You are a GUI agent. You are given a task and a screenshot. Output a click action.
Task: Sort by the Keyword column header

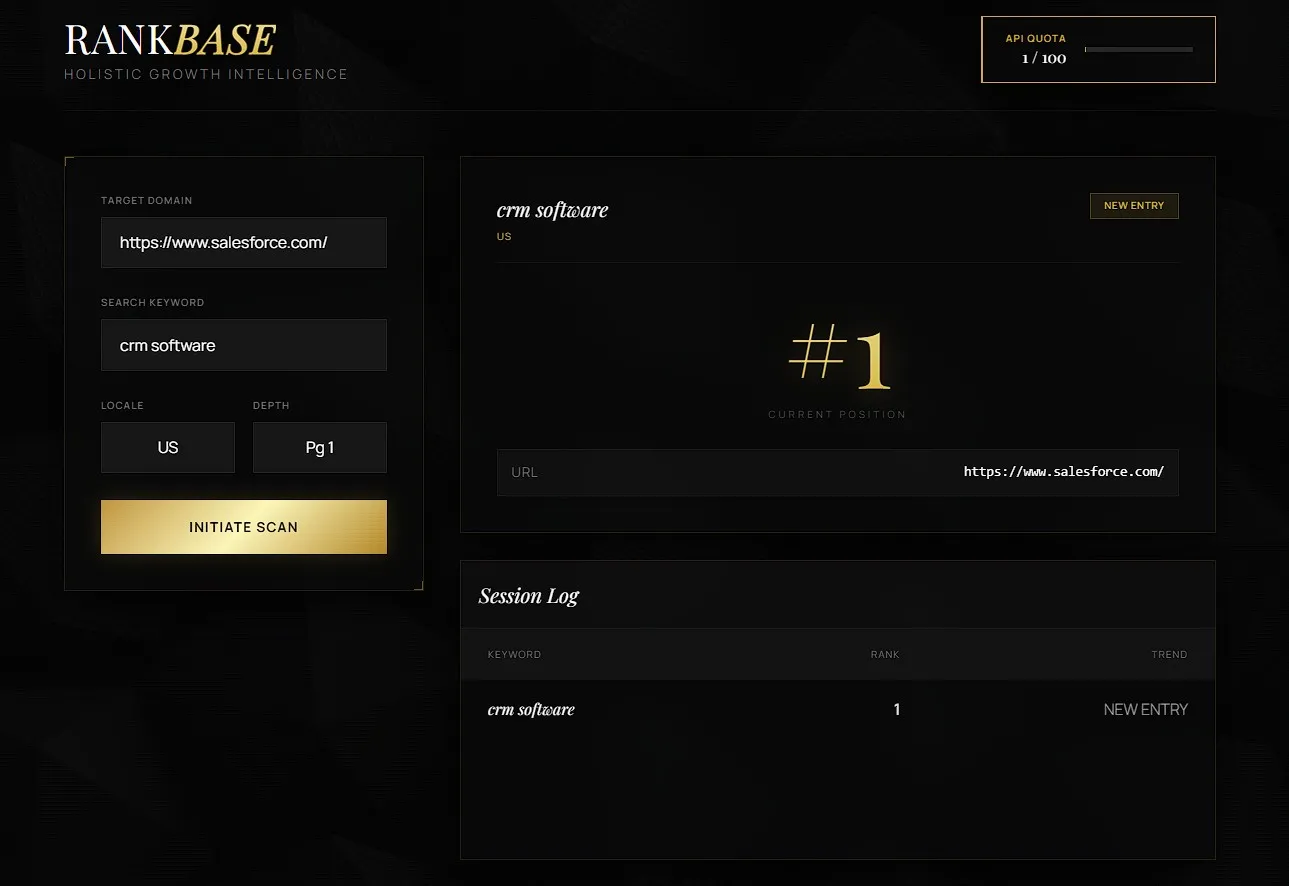pos(514,655)
